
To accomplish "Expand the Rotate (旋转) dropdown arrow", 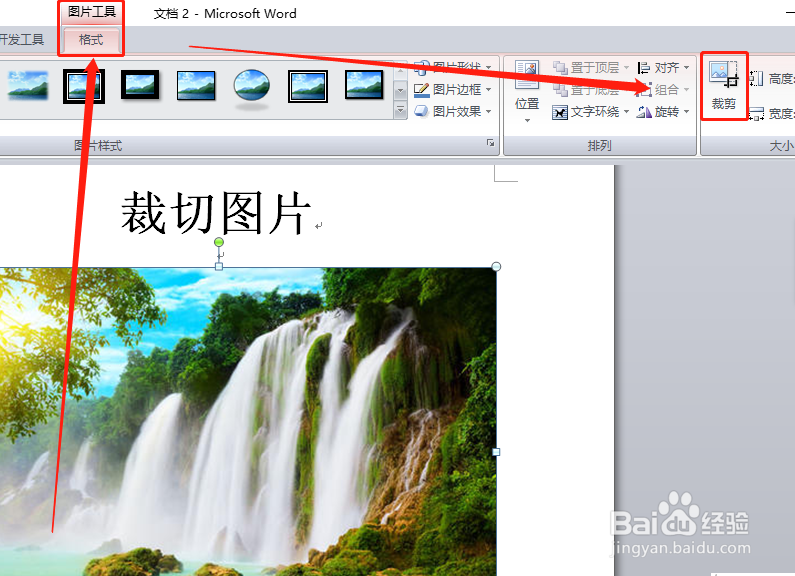I will [x=686, y=112].
